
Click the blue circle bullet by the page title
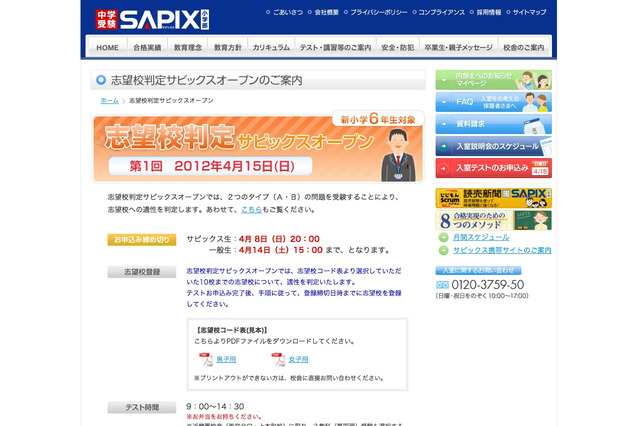point(101,80)
